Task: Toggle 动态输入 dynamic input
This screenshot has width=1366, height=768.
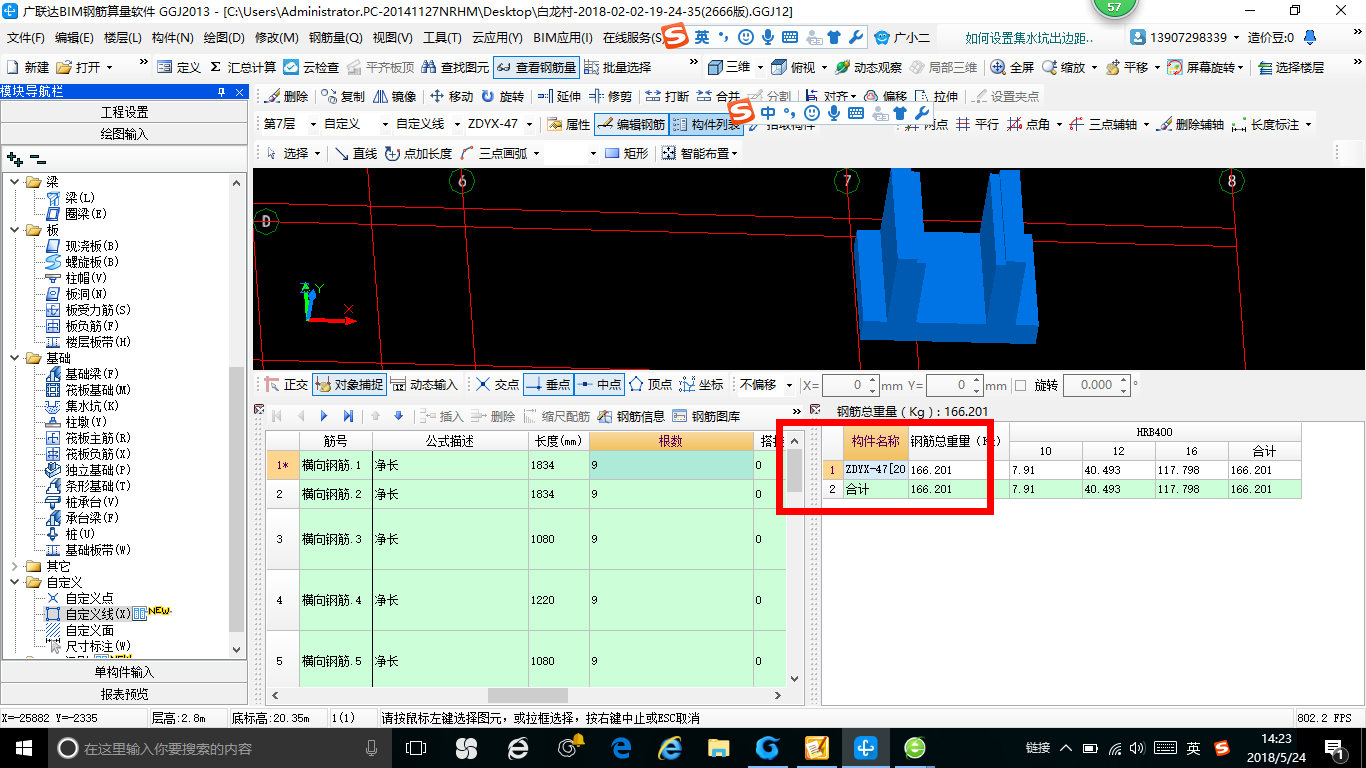Action: tap(424, 384)
